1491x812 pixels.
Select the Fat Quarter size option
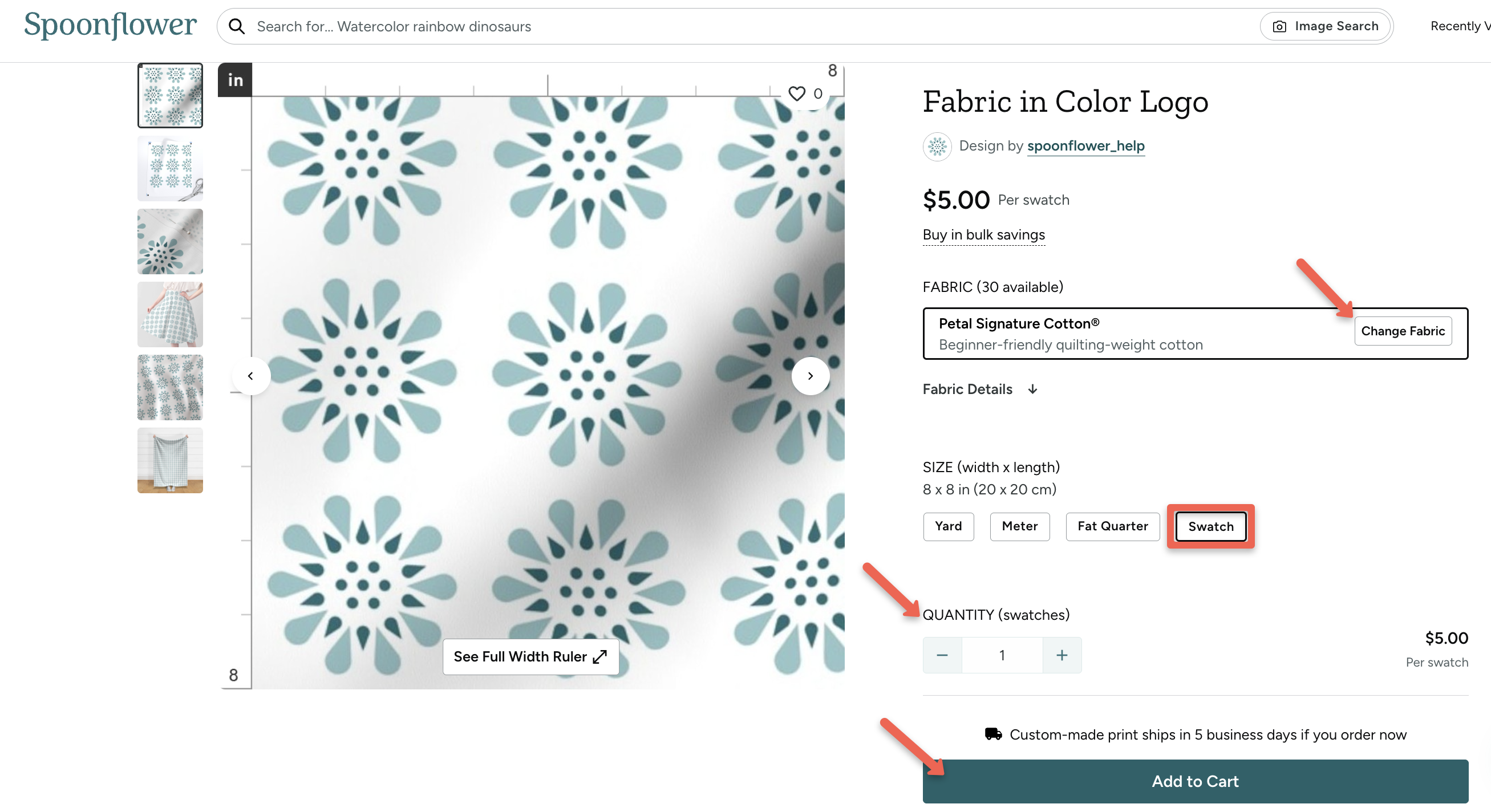pos(1112,527)
